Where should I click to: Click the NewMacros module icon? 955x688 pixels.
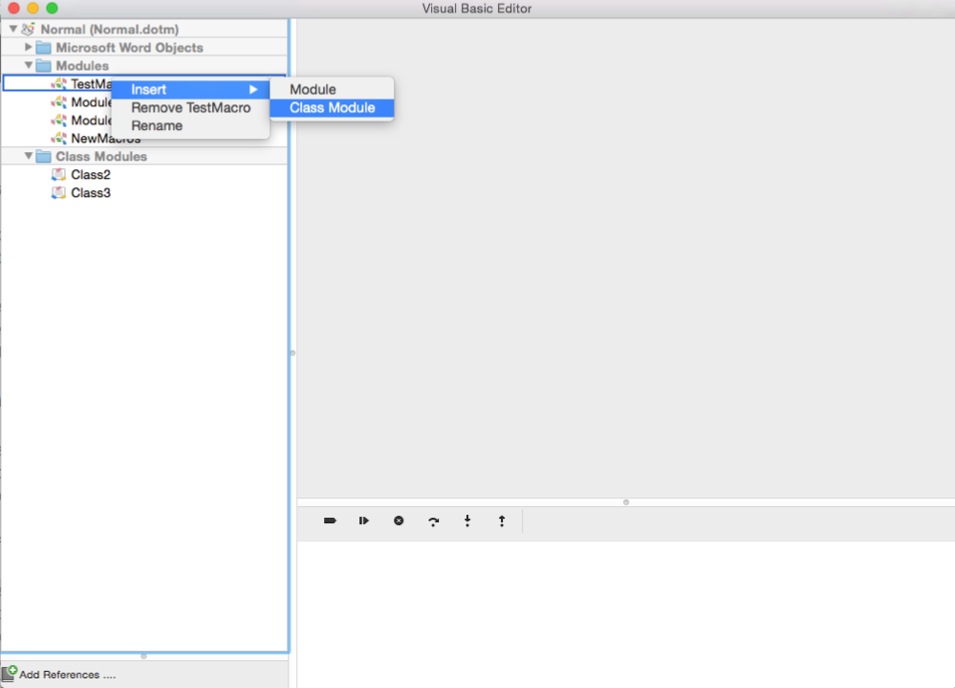point(59,138)
